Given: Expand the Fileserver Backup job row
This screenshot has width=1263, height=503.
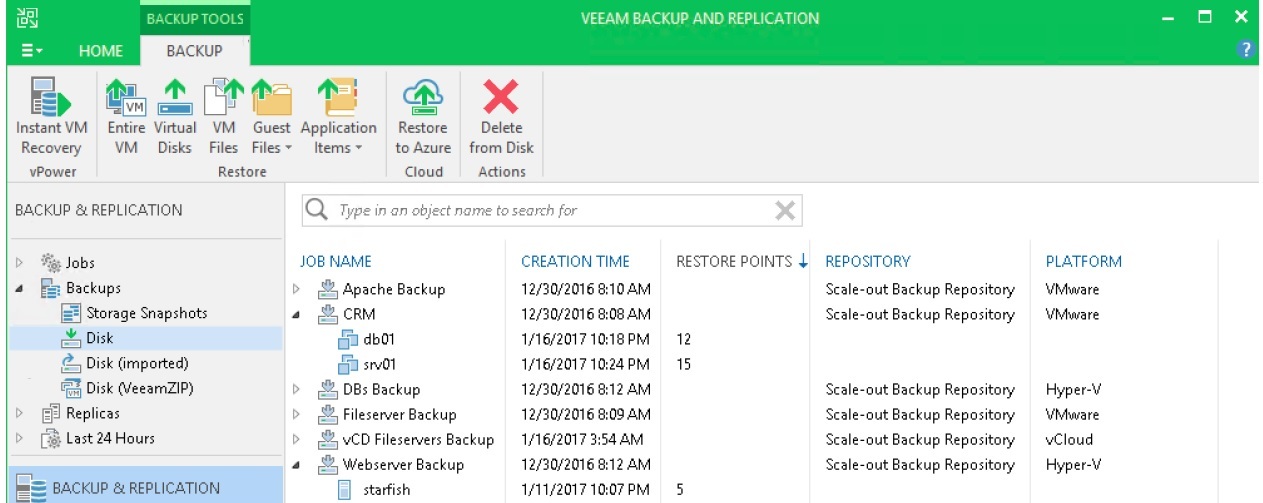Looking at the screenshot, I should point(296,414).
